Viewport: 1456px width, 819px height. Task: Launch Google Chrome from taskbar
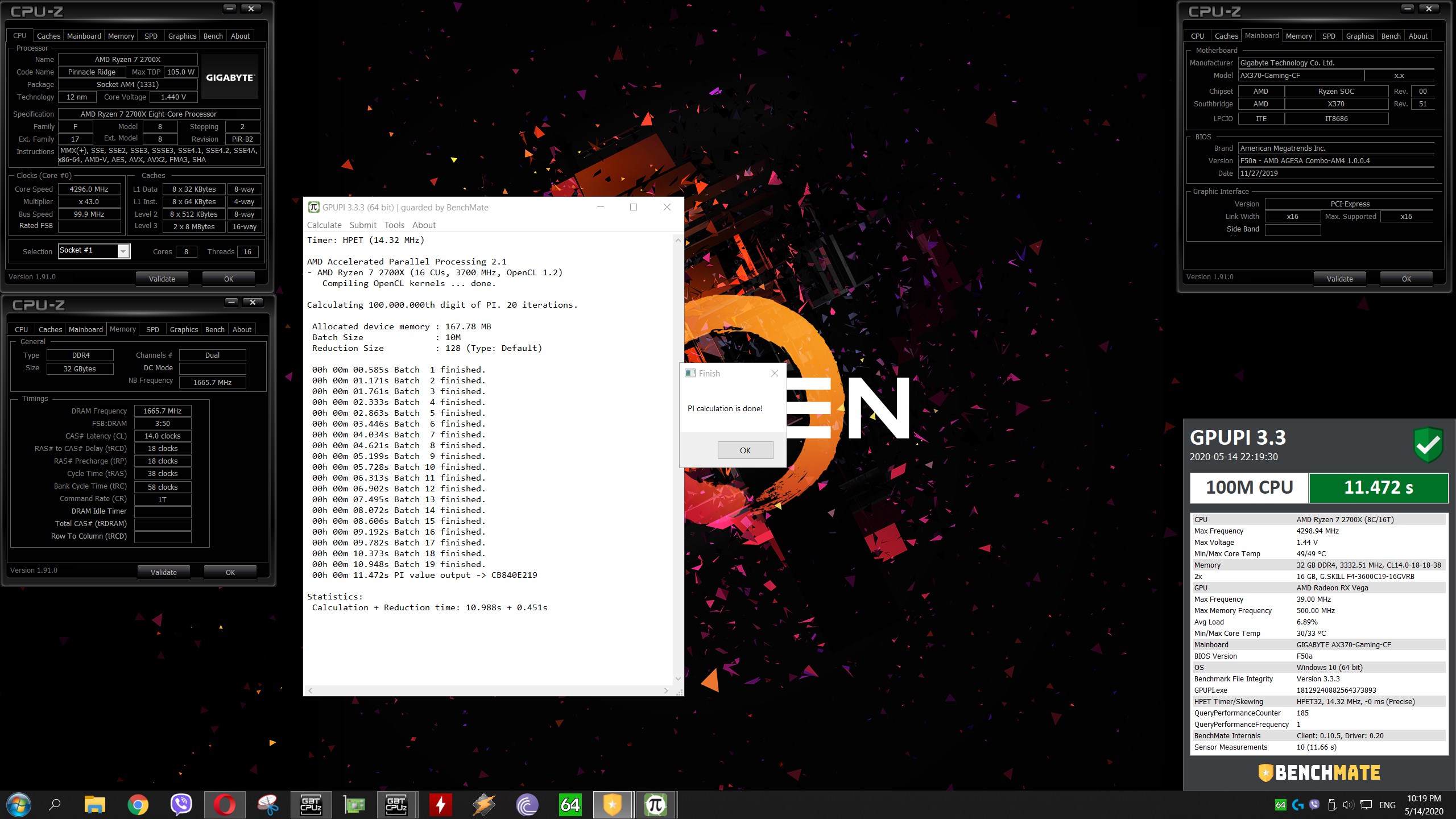(138, 805)
